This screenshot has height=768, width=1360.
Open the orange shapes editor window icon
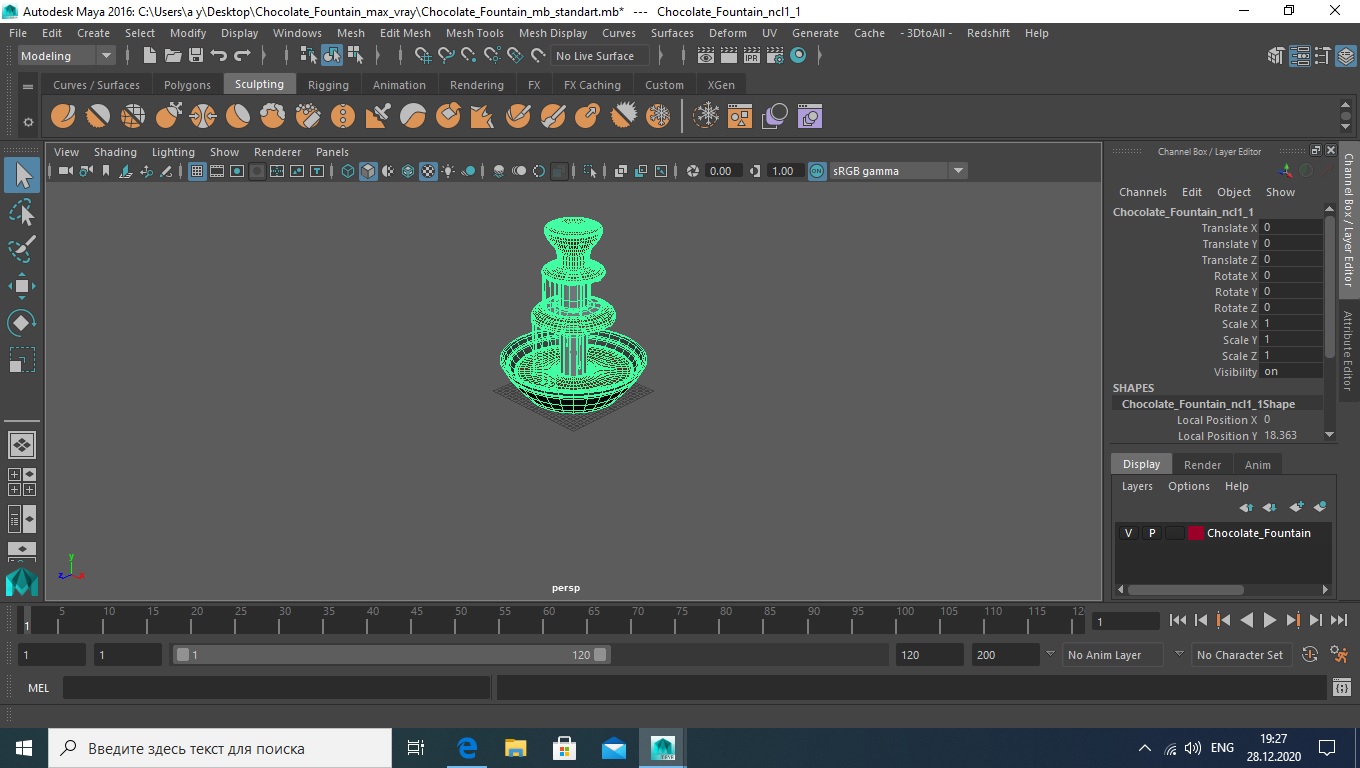point(740,116)
